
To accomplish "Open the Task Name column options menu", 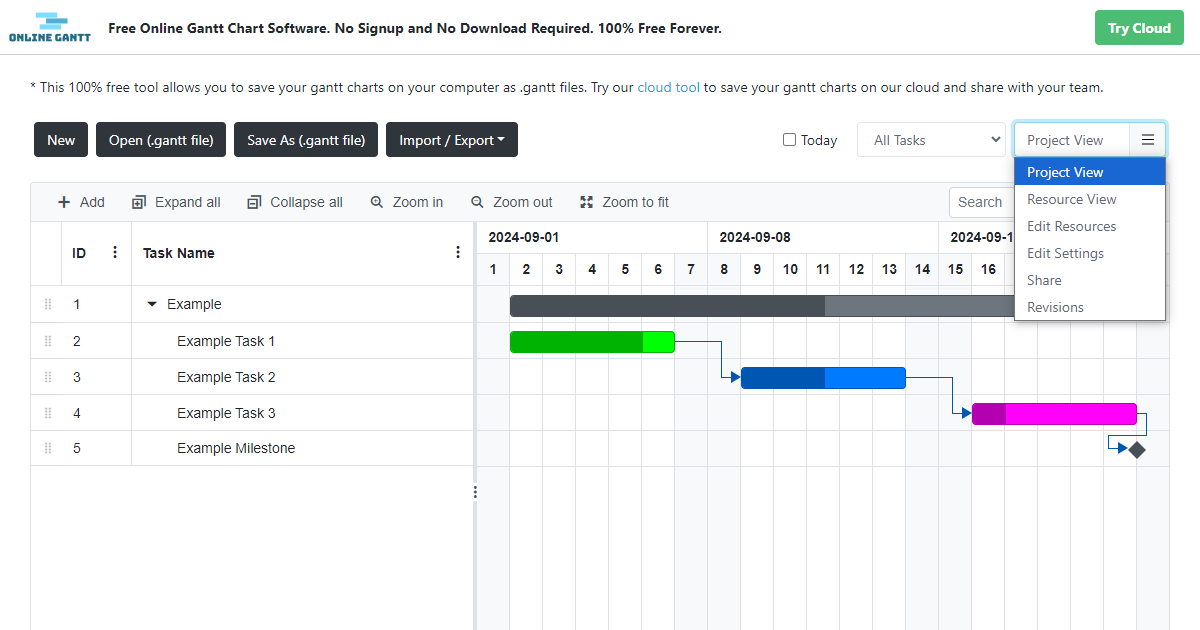I will point(458,252).
